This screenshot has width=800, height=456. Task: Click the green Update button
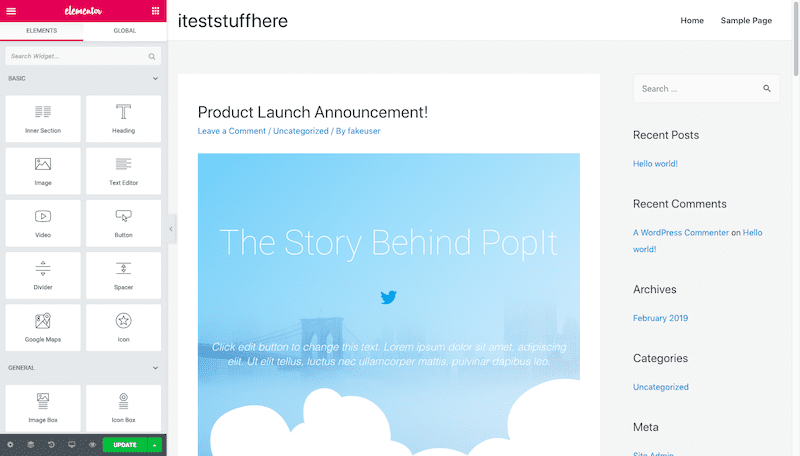click(125, 445)
